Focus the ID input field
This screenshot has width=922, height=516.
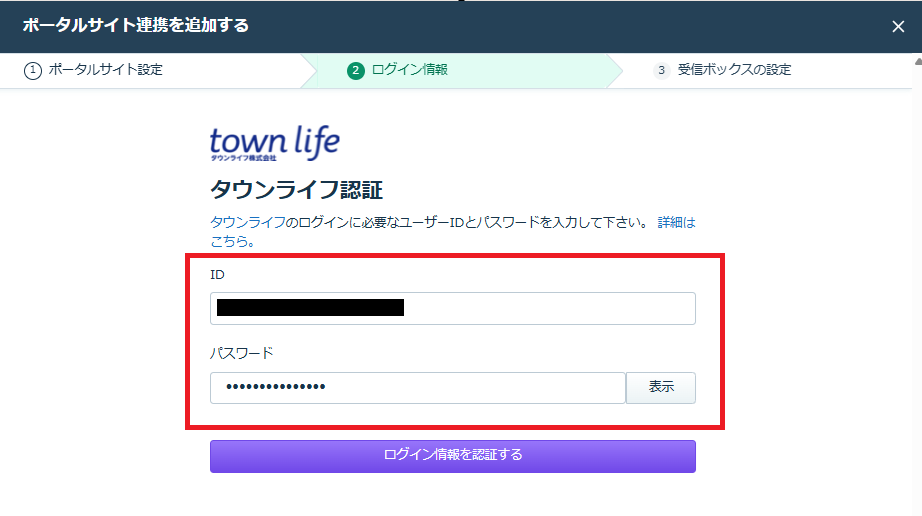point(453,308)
